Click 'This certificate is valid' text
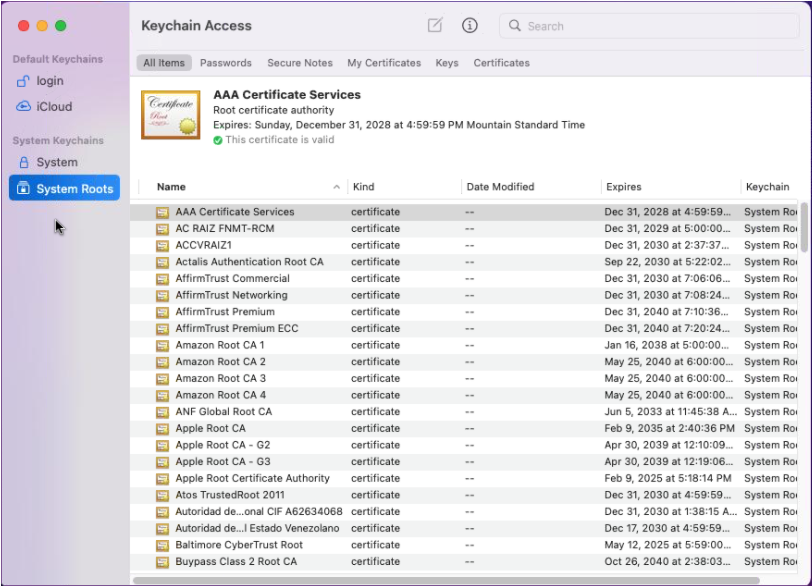 [x=280, y=140]
